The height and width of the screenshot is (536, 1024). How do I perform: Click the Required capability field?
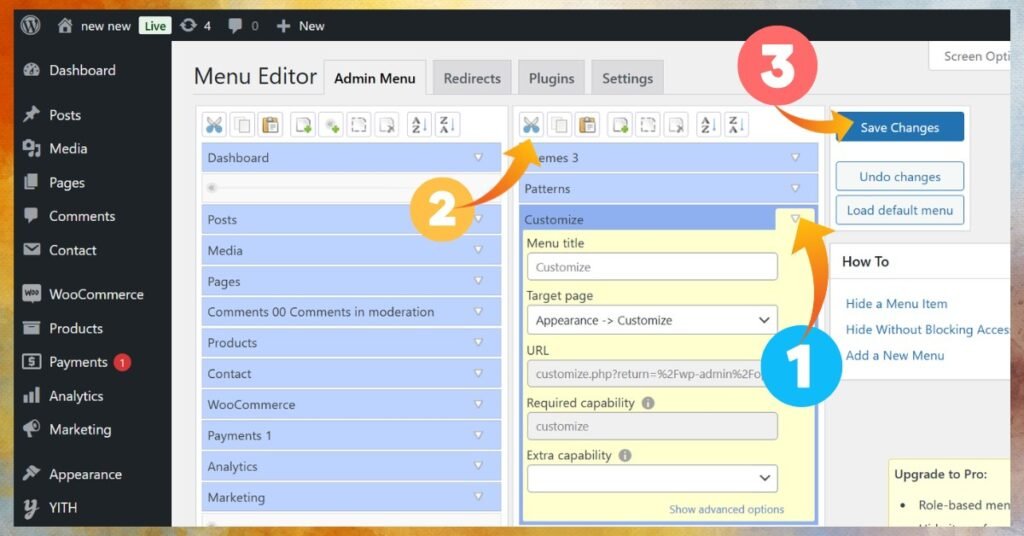(652, 426)
